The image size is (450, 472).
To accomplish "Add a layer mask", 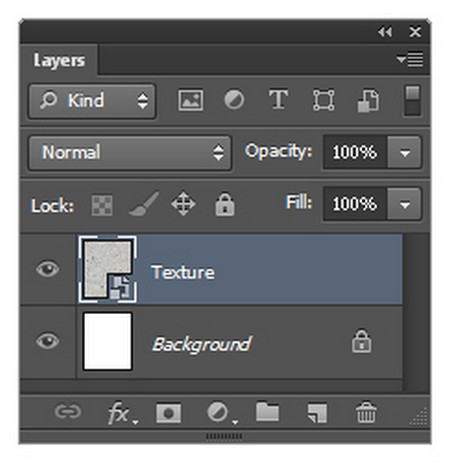I will [x=169, y=413].
